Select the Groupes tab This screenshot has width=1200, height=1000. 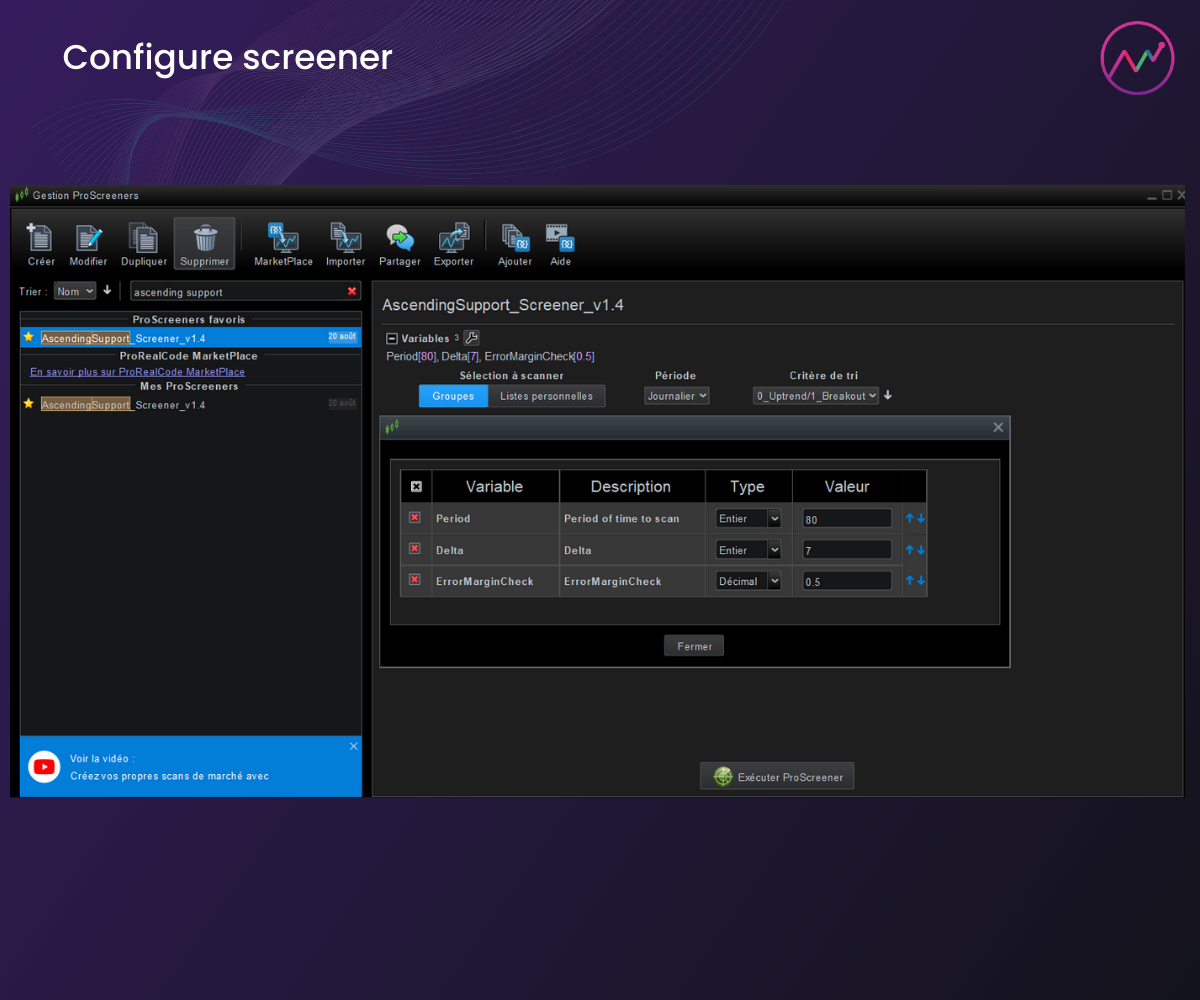click(453, 396)
